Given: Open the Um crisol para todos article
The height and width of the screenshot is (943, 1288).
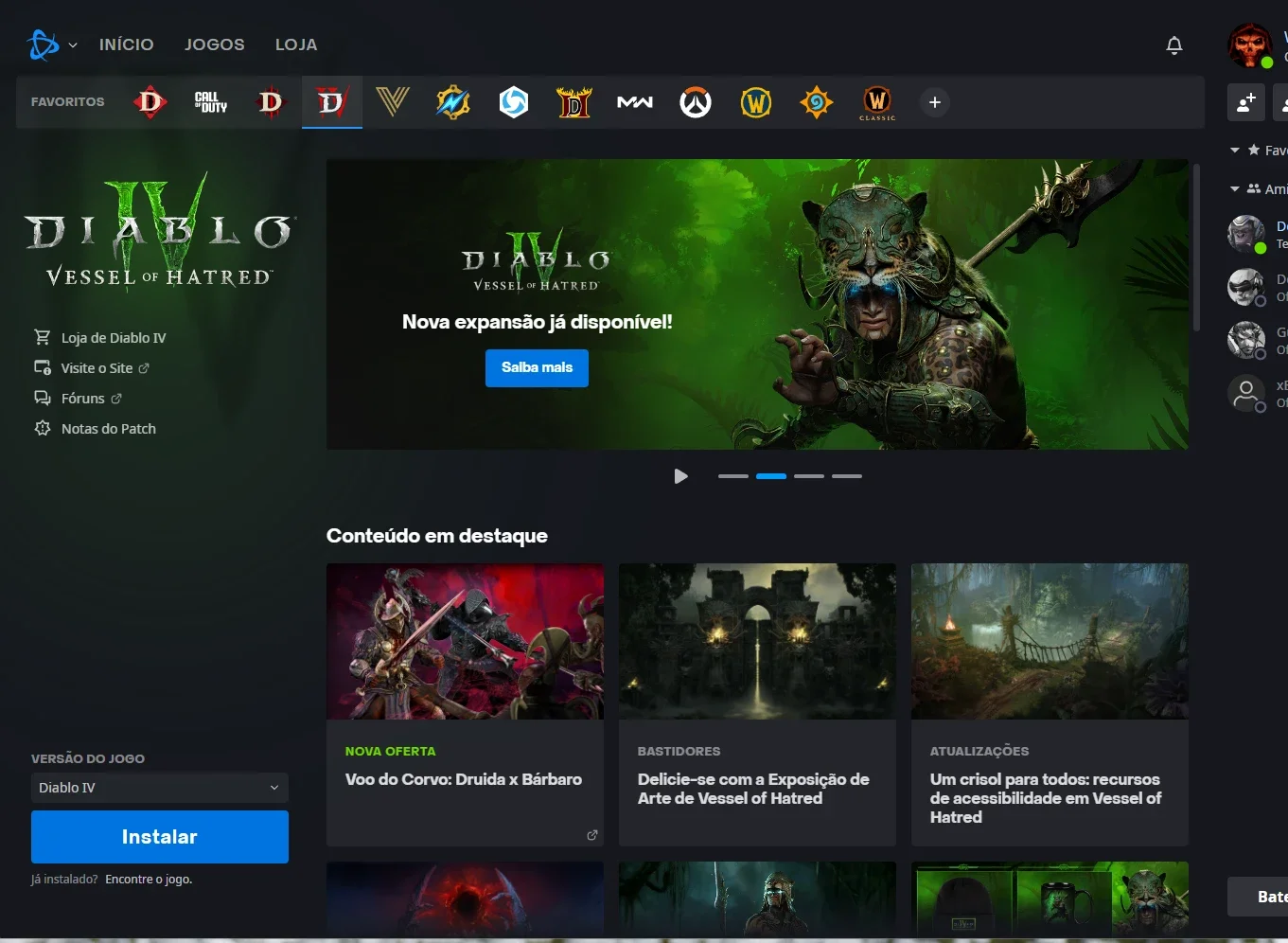Looking at the screenshot, I should pyautogui.click(x=1050, y=704).
